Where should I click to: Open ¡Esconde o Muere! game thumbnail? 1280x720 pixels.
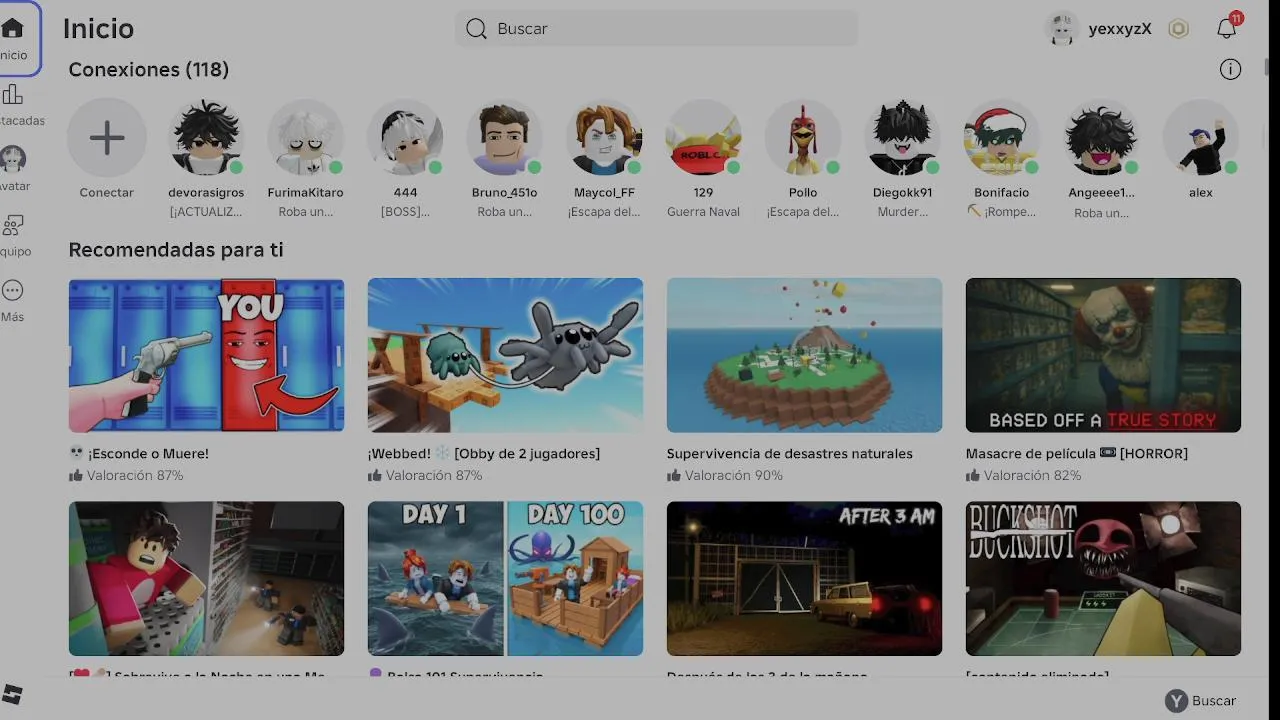[x=206, y=355]
